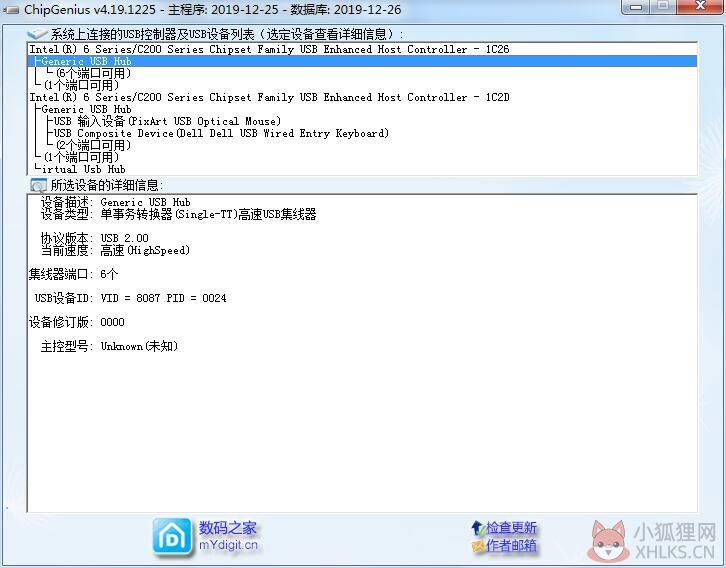The height and width of the screenshot is (568, 726).
Task: Click the 当前速度 HighSpeed line
Action: [x=115, y=250]
